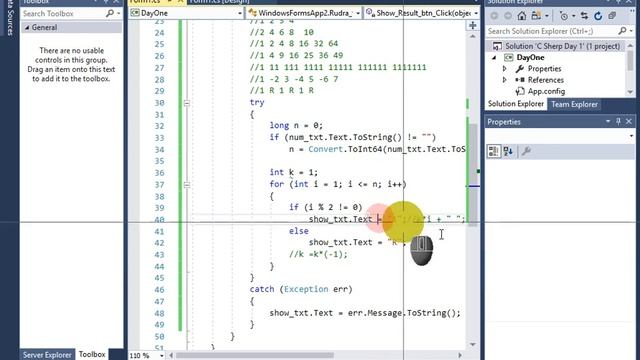Open Solution Explorer search options dropdown

point(631,31)
